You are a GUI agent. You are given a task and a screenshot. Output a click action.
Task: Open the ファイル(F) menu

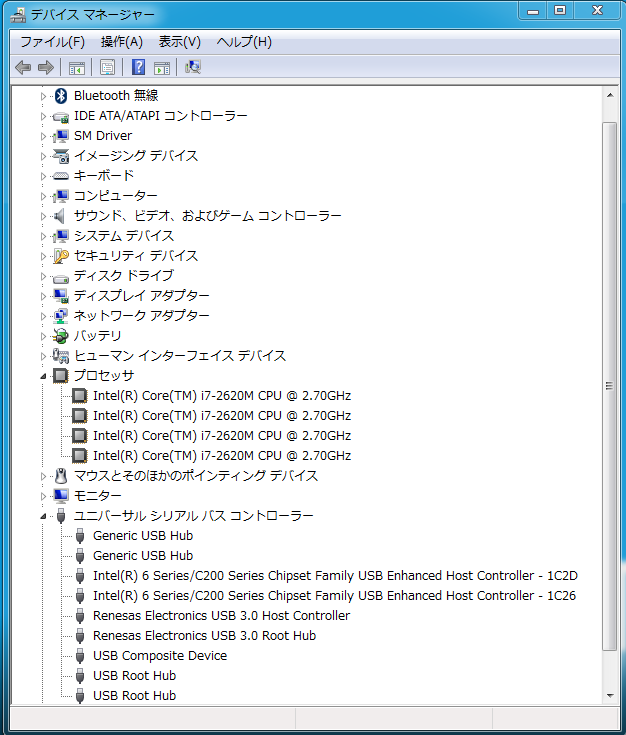(x=53, y=42)
